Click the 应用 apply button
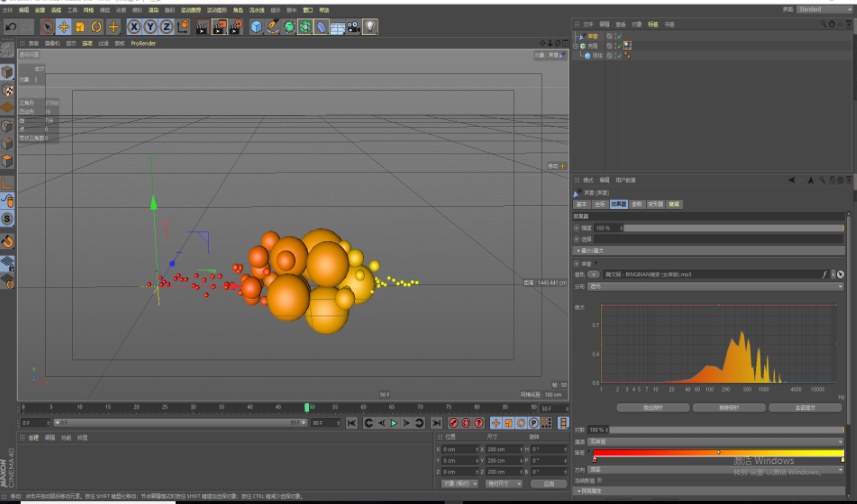This screenshot has height=504, width=857. tap(549, 484)
